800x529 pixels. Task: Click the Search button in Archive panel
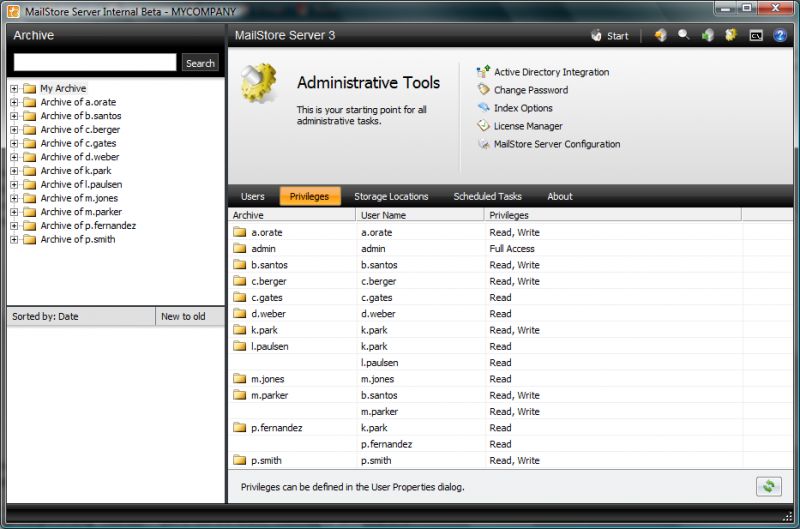pyautogui.click(x=200, y=63)
